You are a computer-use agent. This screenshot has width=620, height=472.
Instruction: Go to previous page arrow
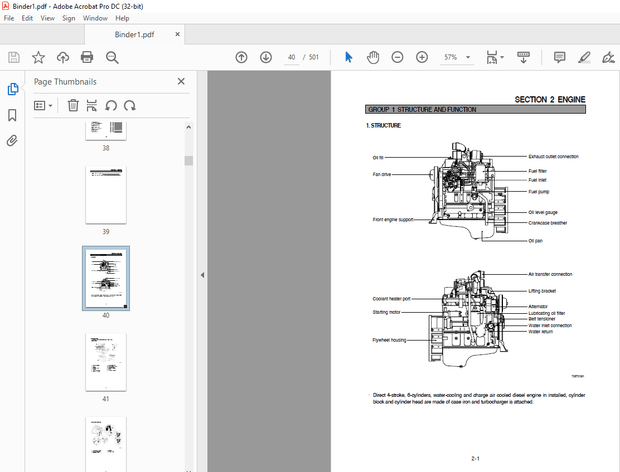(241, 58)
